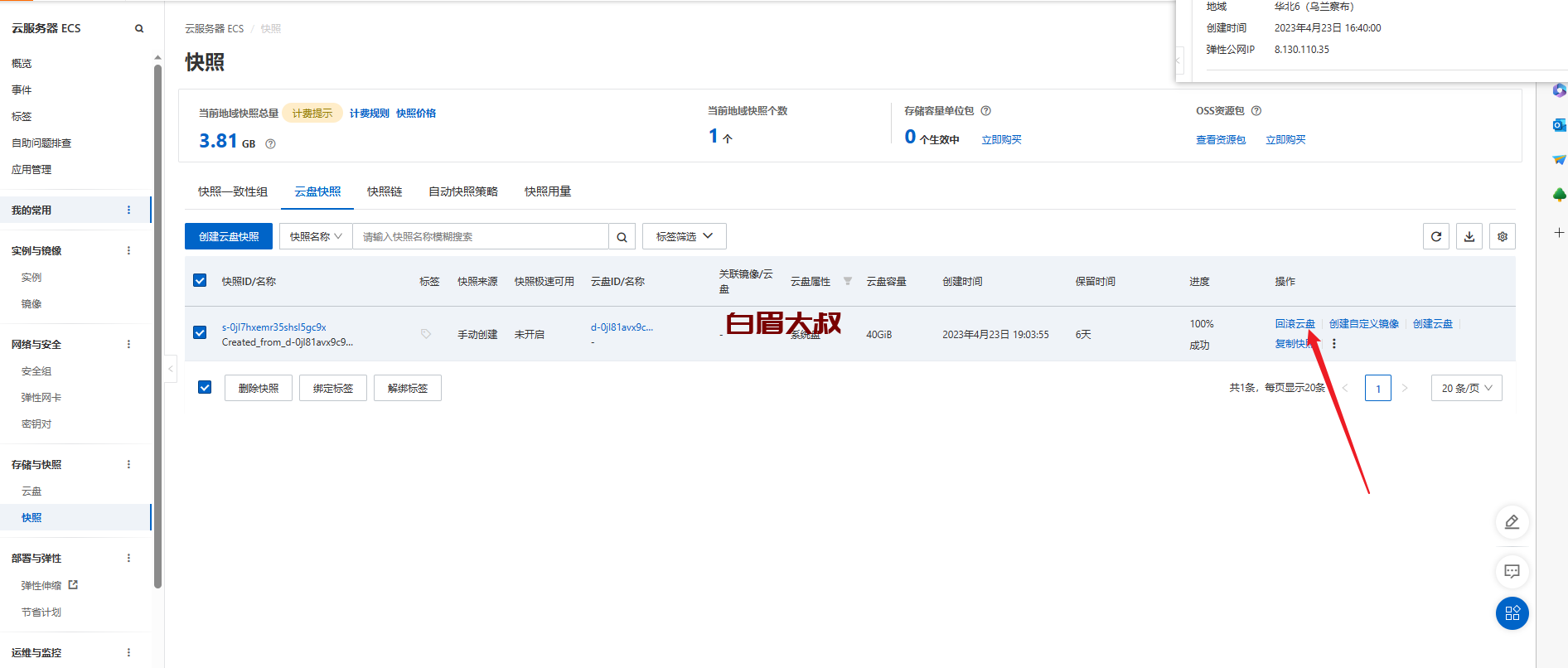Select page number 1 in pagination
Image resolution: width=1568 pixels, height=668 pixels.
(1378, 388)
